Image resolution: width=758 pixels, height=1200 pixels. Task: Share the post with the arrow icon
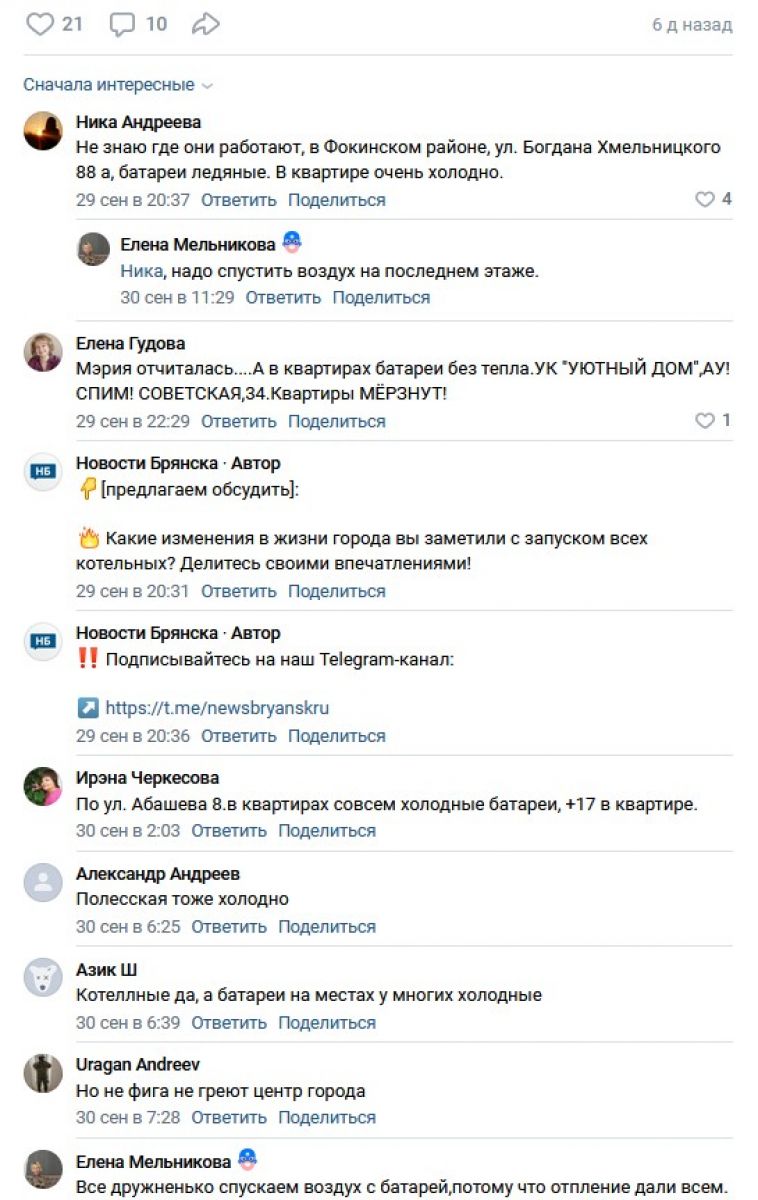click(205, 25)
